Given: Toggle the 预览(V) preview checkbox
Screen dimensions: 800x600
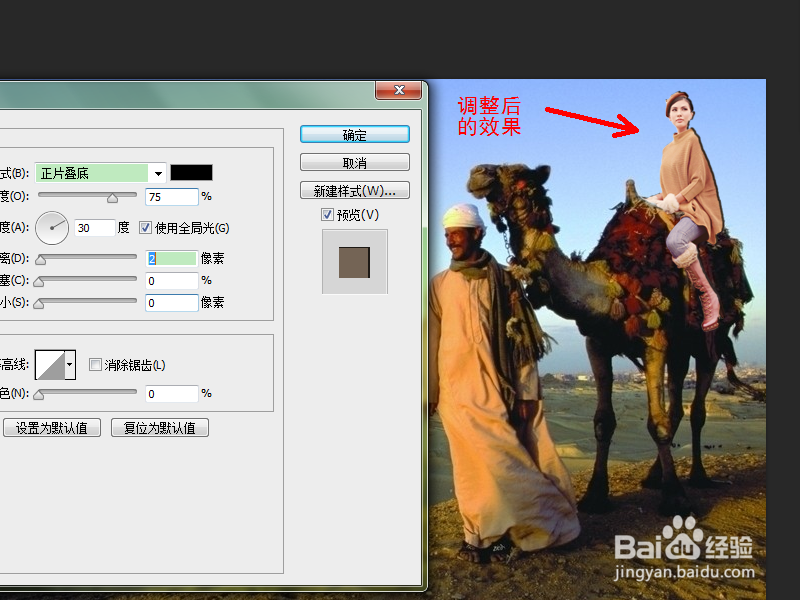Looking at the screenshot, I should (x=328, y=215).
